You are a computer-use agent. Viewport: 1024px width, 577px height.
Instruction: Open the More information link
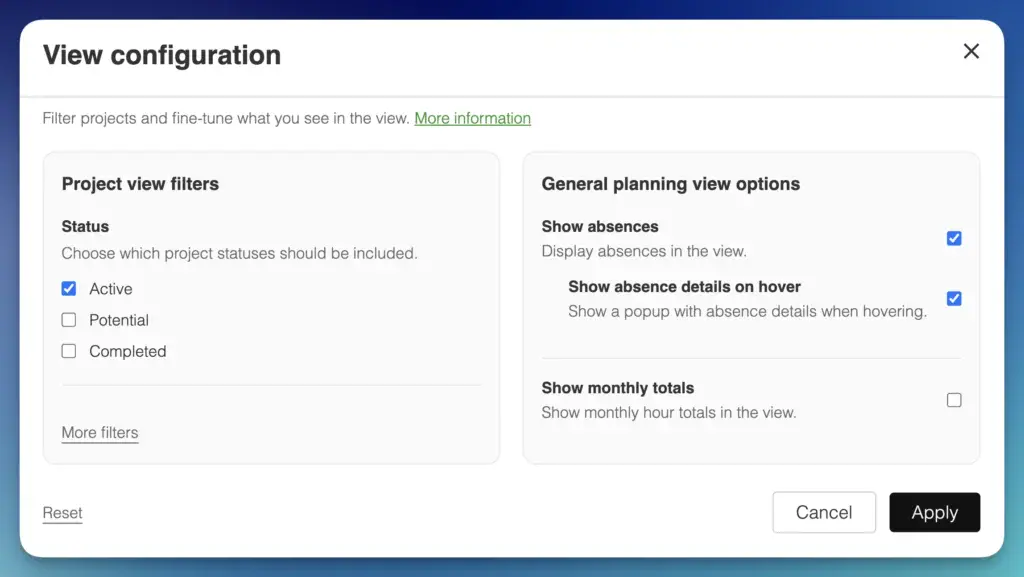pyautogui.click(x=472, y=118)
